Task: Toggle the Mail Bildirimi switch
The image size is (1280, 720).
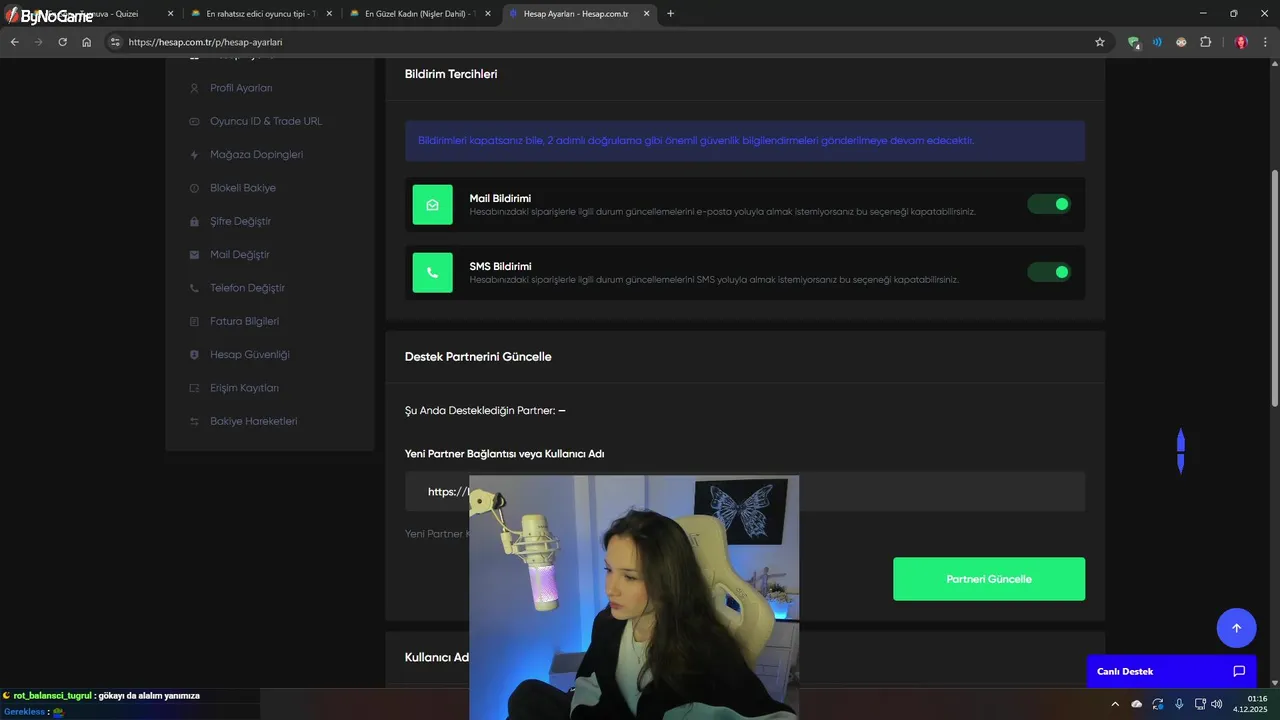Action: click(1049, 204)
